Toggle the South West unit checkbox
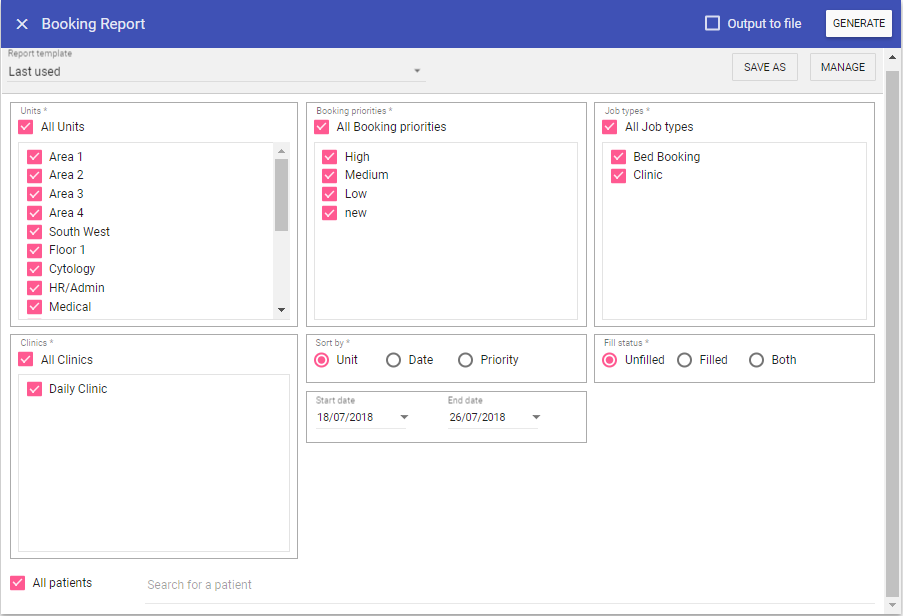The height and width of the screenshot is (616, 903). (x=34, y=232)
